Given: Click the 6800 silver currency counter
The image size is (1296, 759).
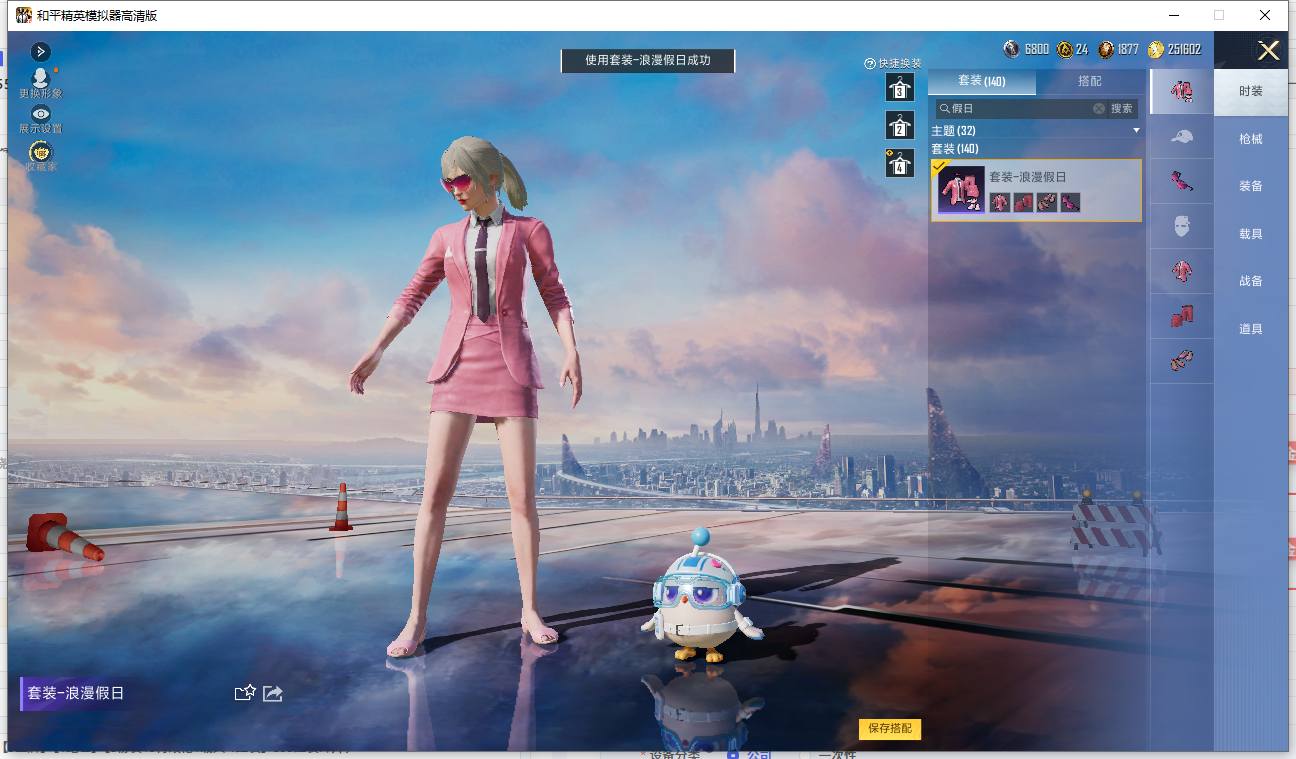Looking at the screenshot, I should point(1027,49).
